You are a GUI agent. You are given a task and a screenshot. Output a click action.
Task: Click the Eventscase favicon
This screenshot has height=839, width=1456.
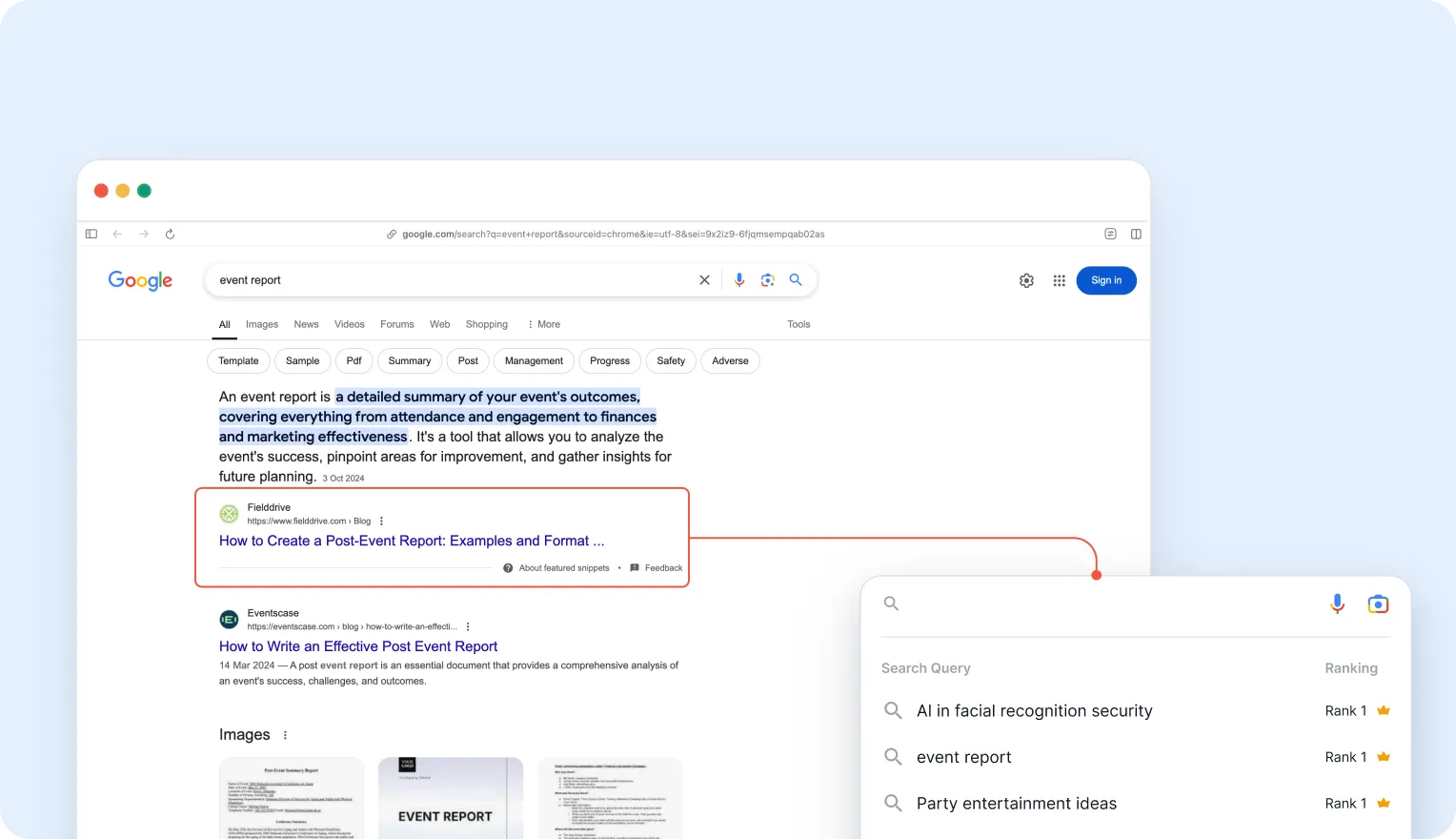click(230, 620)
